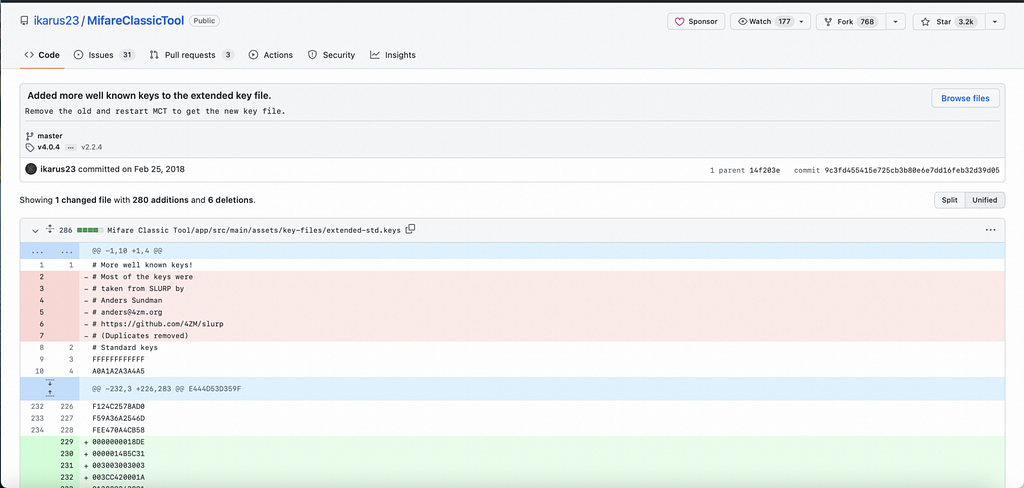Click the ikarus23 avatar image
This screenshot has height=488, width=1024.
point(31,169)
